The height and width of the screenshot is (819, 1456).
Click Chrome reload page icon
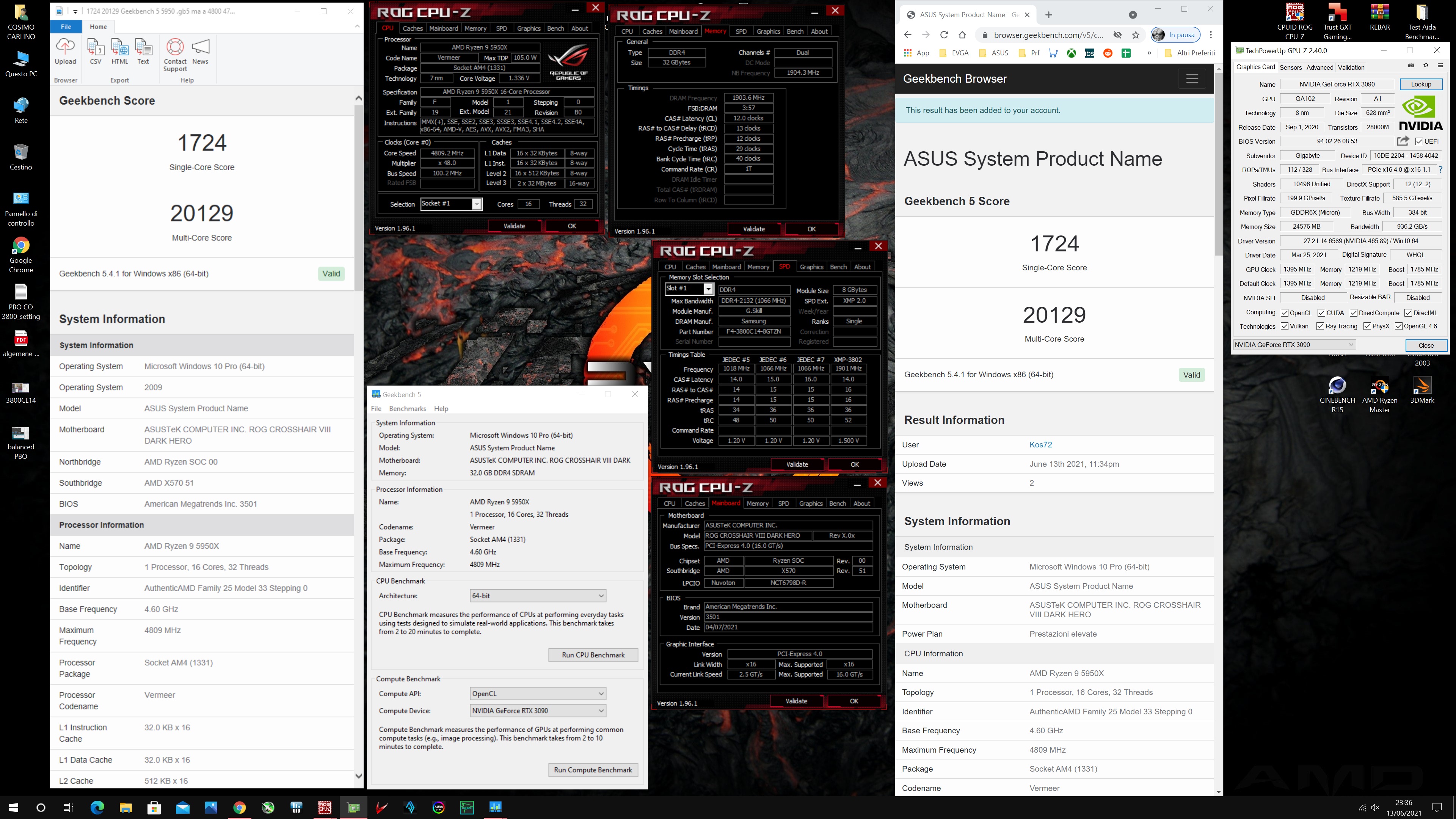pos(944,35)
